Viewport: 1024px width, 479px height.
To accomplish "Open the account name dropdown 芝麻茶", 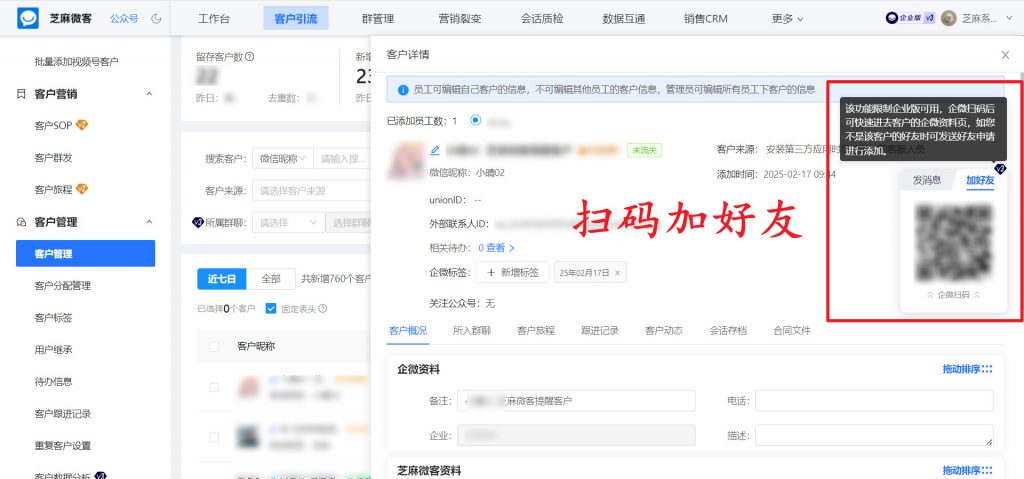I will 988,18.
